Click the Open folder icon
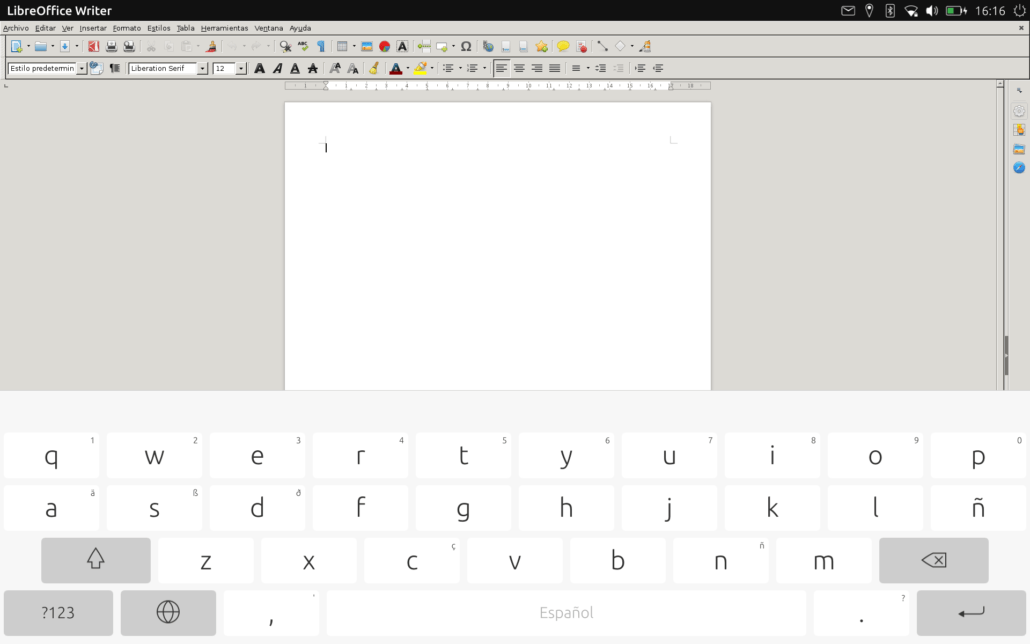The image size is (1030, 644). click(x=41, y=46)
